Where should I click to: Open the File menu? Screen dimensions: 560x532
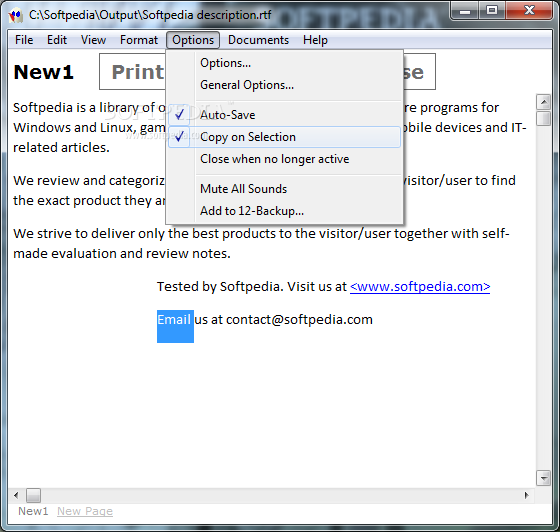click(24, 40)
